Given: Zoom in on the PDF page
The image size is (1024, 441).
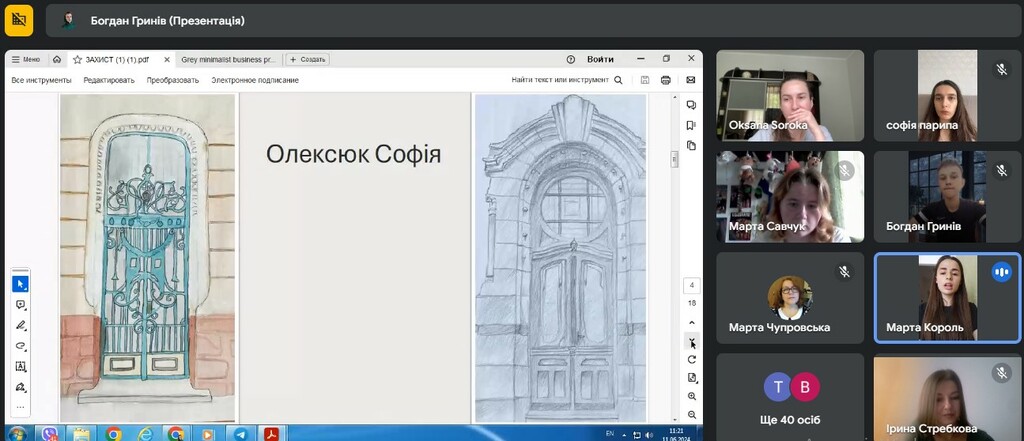Looking at the screenshot, I should [692, 396].
